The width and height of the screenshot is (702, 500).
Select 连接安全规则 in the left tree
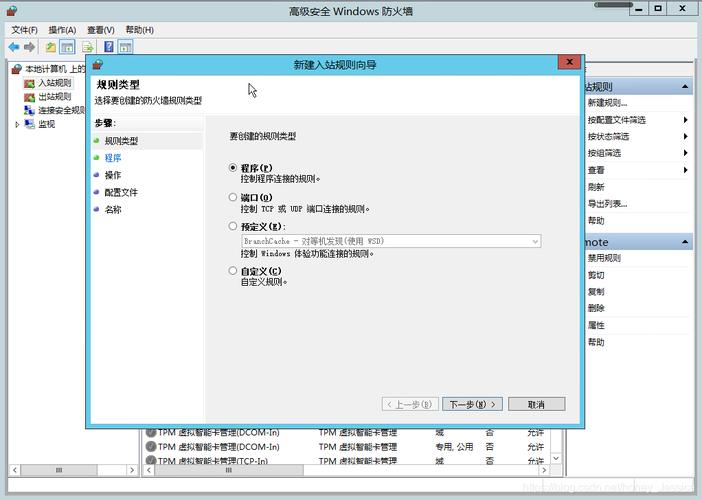(x=55, y=110)
